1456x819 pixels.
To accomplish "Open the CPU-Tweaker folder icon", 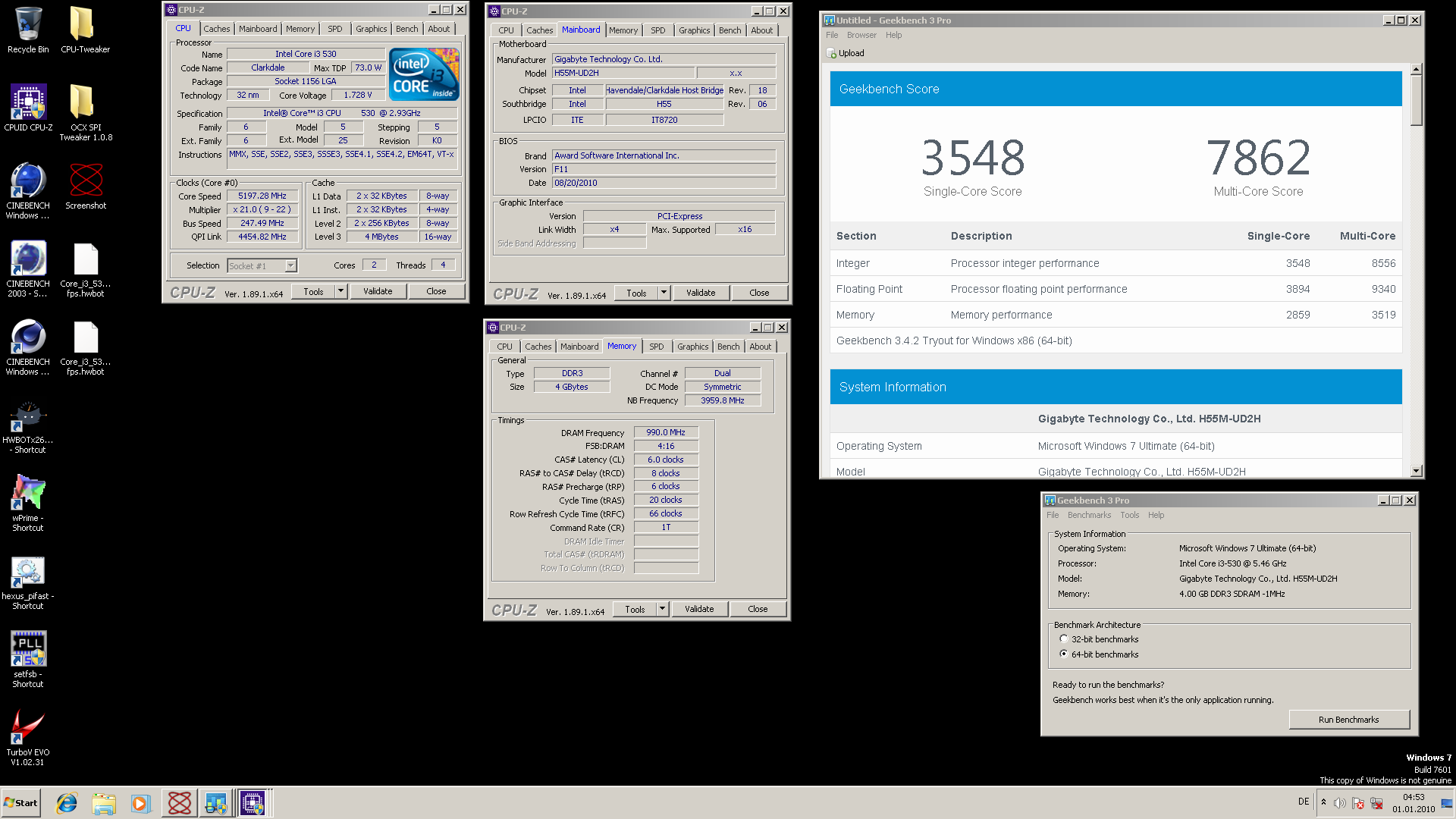I will (85, 30).
